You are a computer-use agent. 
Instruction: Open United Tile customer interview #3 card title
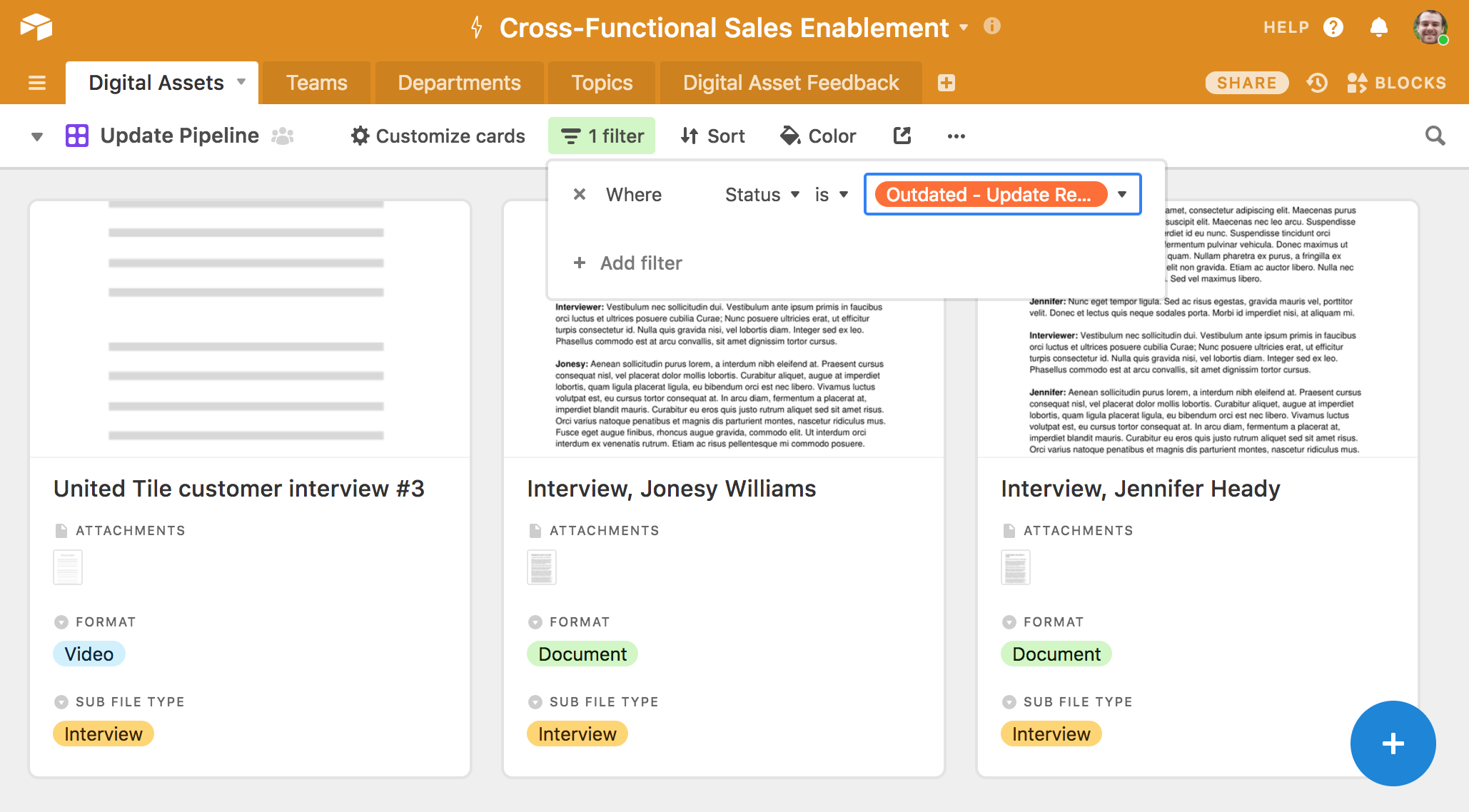tap(238, 489)
